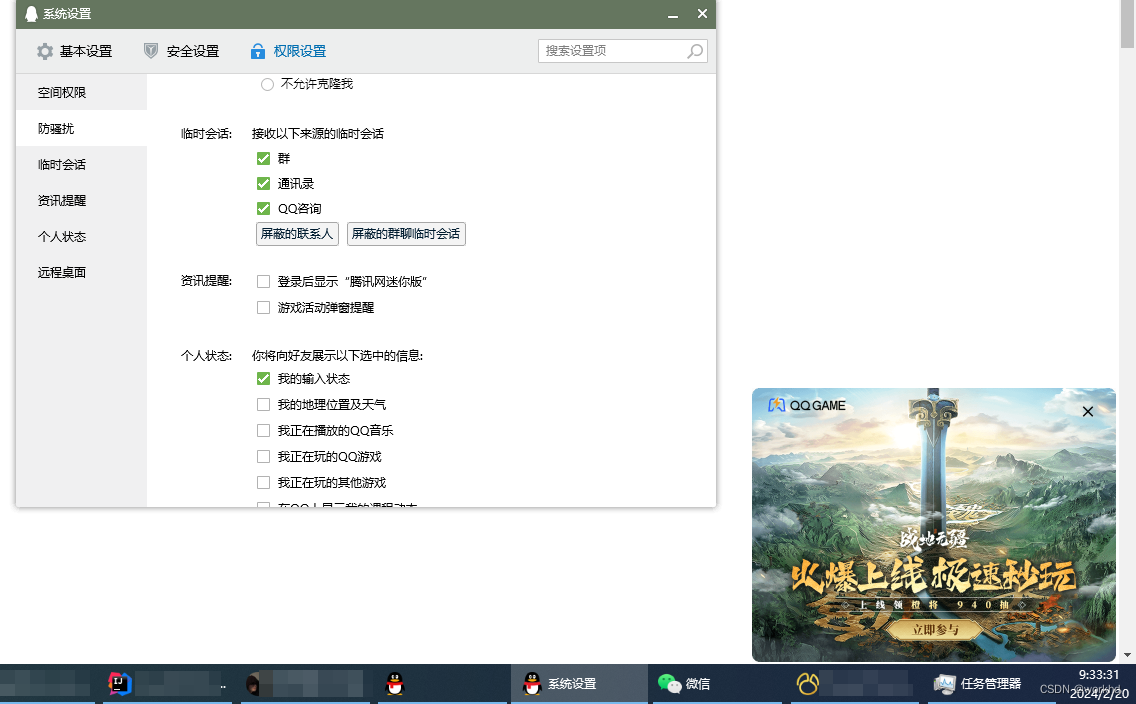Viewport: 1136px width, 704px height.
Task: Click 立即参与 button in game ad
Action: click(935, 629)
